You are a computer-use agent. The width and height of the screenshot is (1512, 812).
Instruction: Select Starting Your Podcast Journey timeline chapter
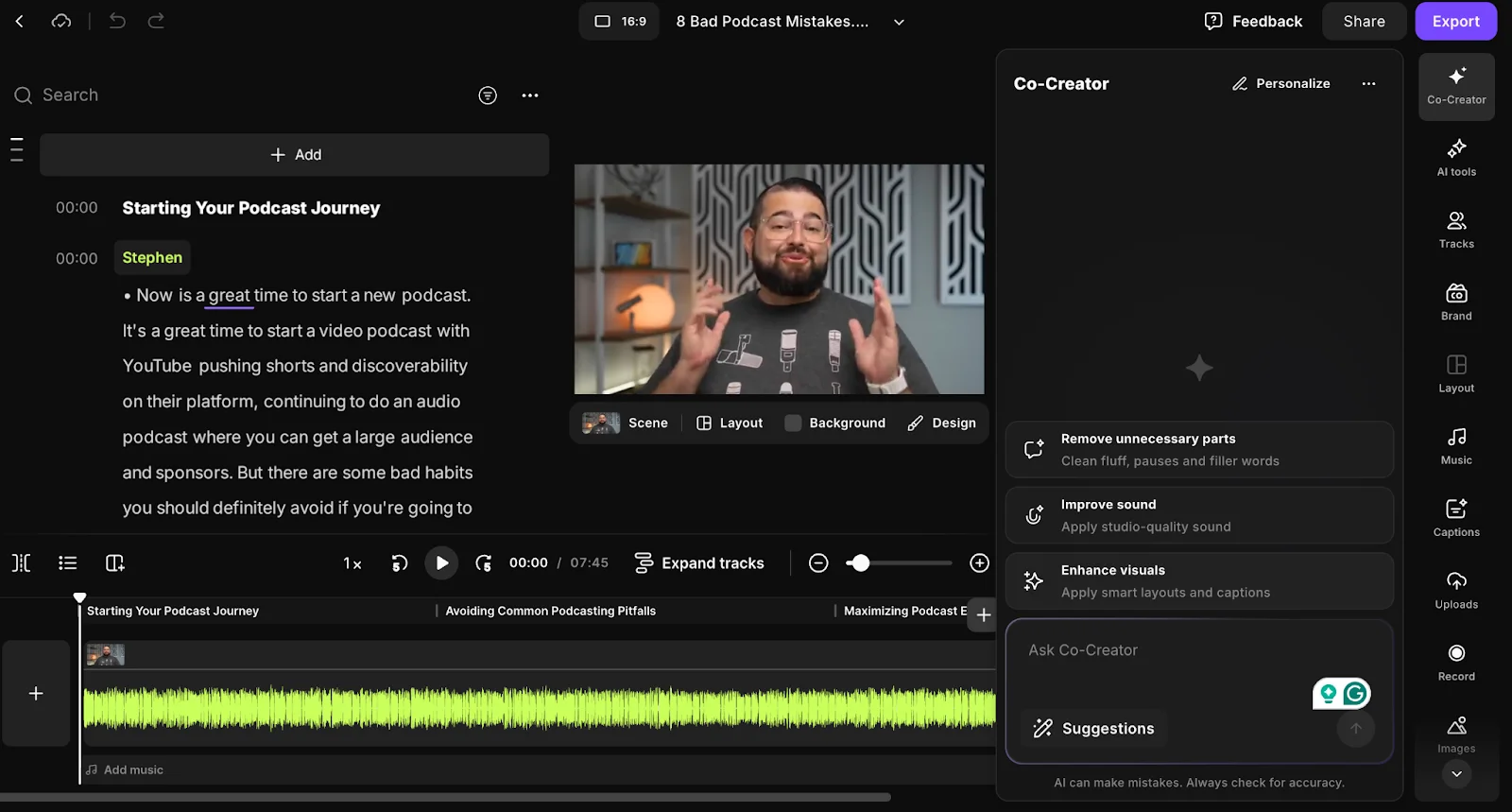tap(173, 611)
